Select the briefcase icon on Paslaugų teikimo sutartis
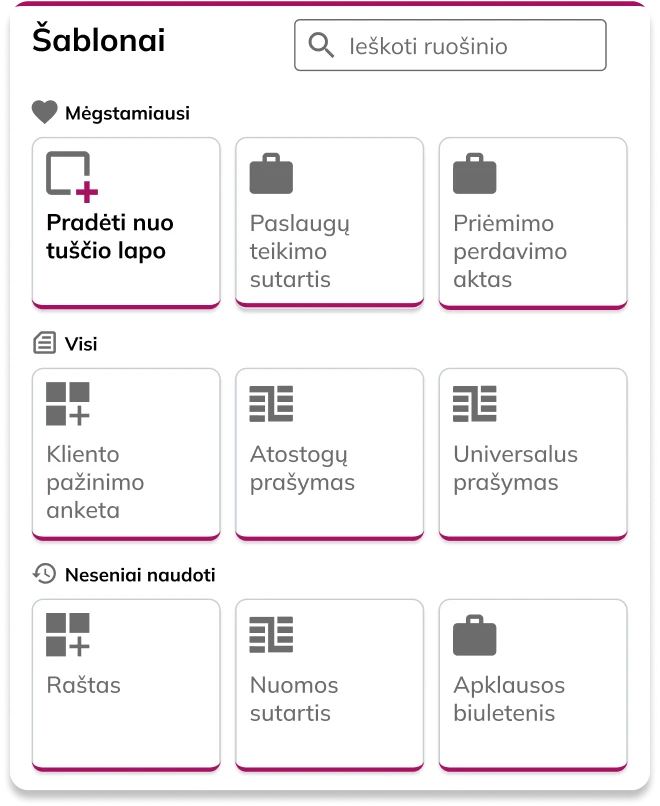The width and height of the screenshot is (660, 806). tap(270, 172)
